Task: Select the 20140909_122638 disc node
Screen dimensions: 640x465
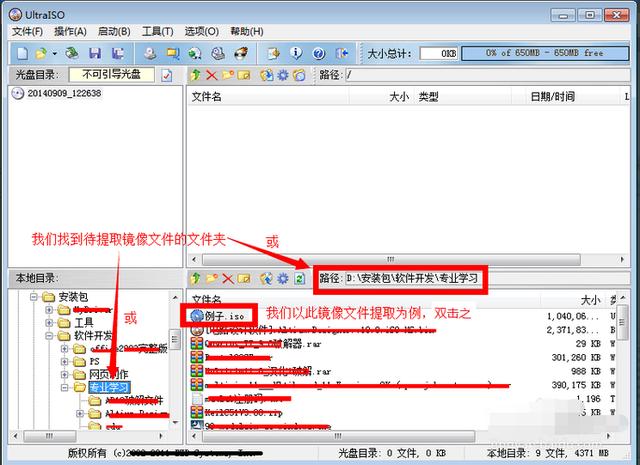Action: (x=64, y=93)
